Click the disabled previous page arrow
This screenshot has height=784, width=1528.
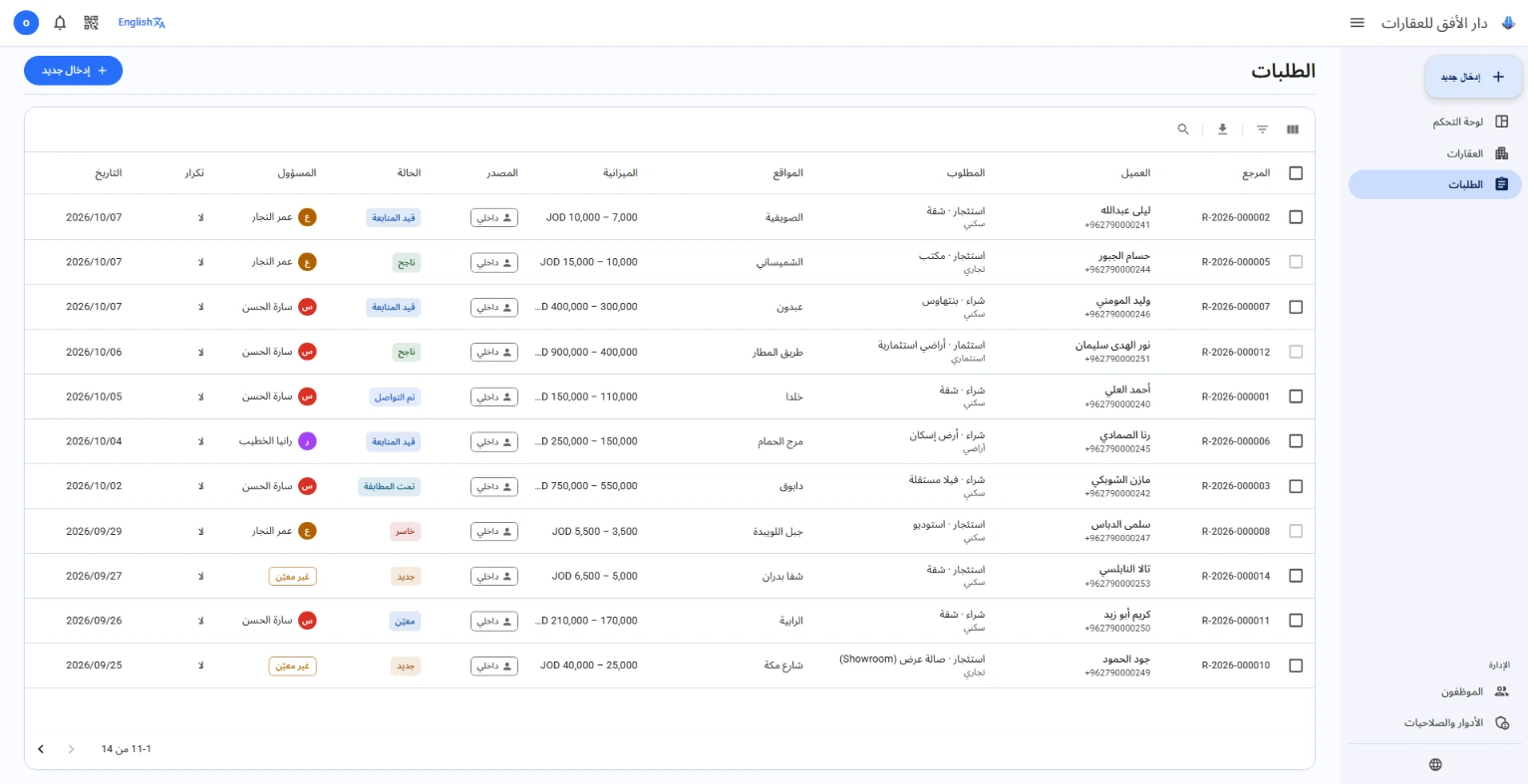click(71, 749)
